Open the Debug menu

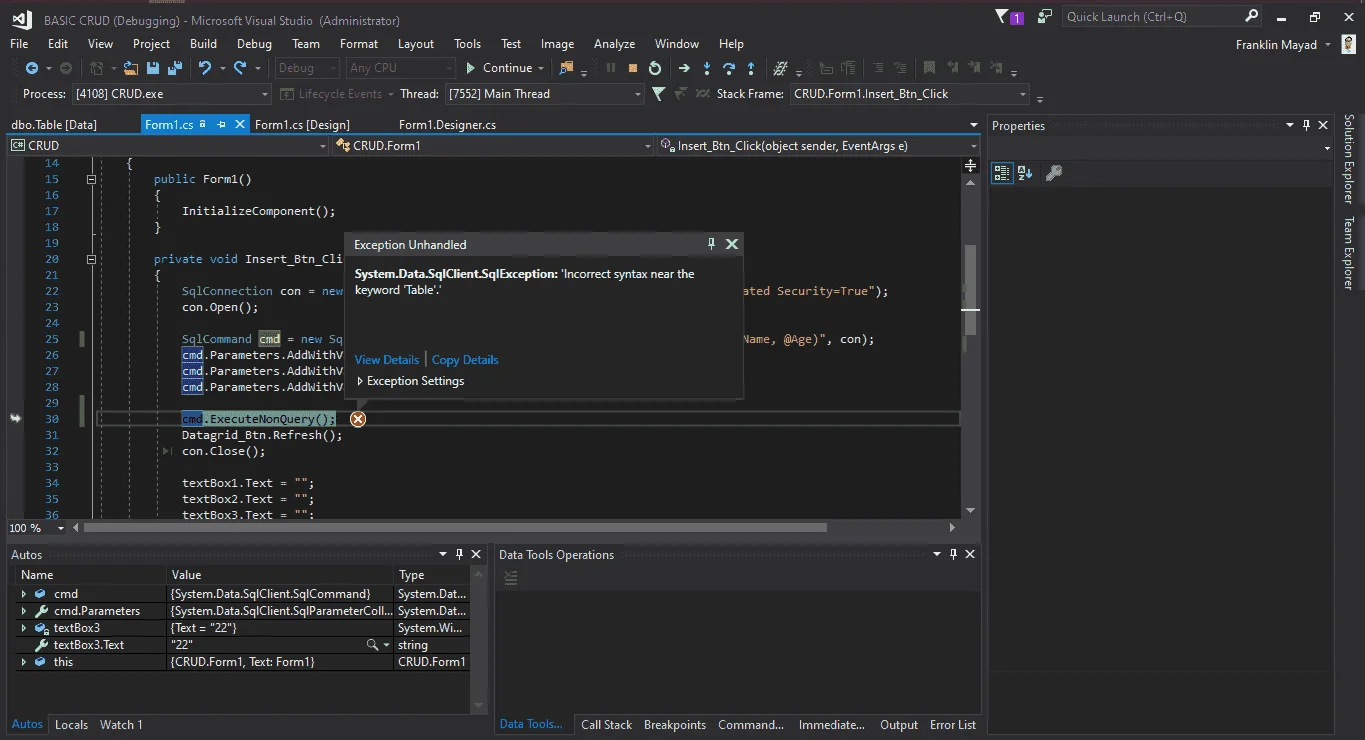[254, 44]
